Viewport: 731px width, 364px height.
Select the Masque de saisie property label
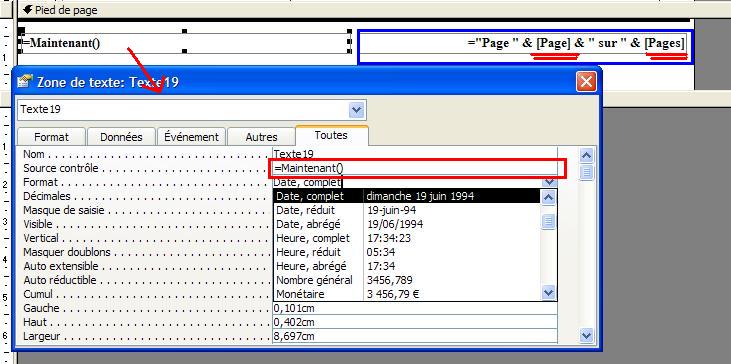point(63,210)
